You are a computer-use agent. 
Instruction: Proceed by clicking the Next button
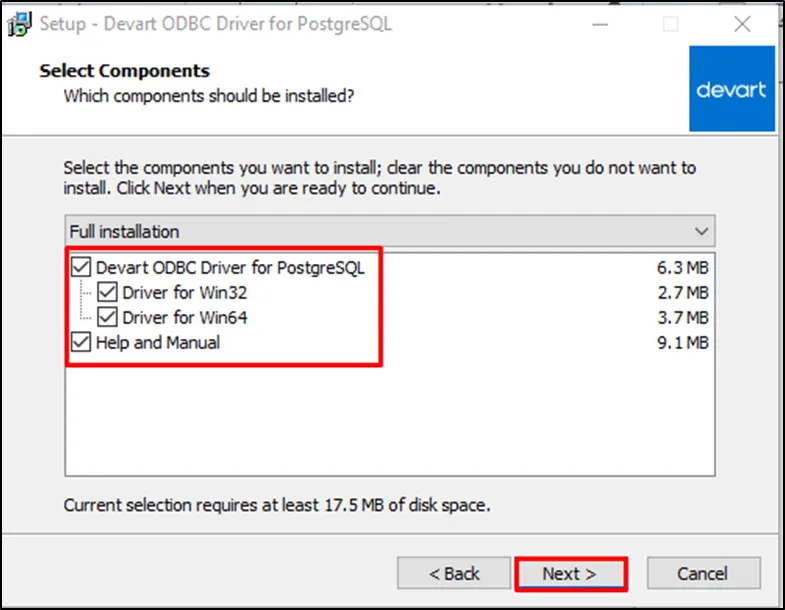coord(570,573)
